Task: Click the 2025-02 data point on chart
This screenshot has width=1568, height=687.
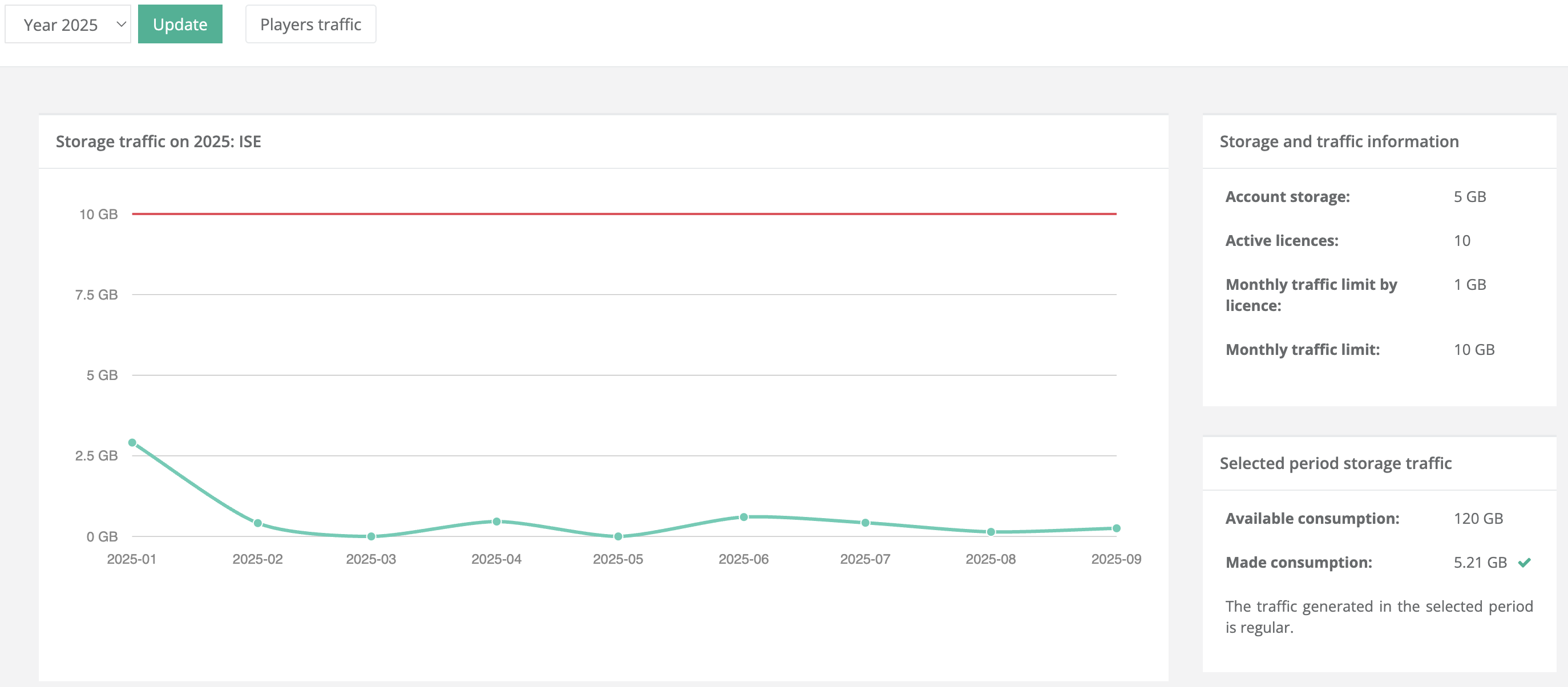Action: pyautogui.click(x=257, y=523)
